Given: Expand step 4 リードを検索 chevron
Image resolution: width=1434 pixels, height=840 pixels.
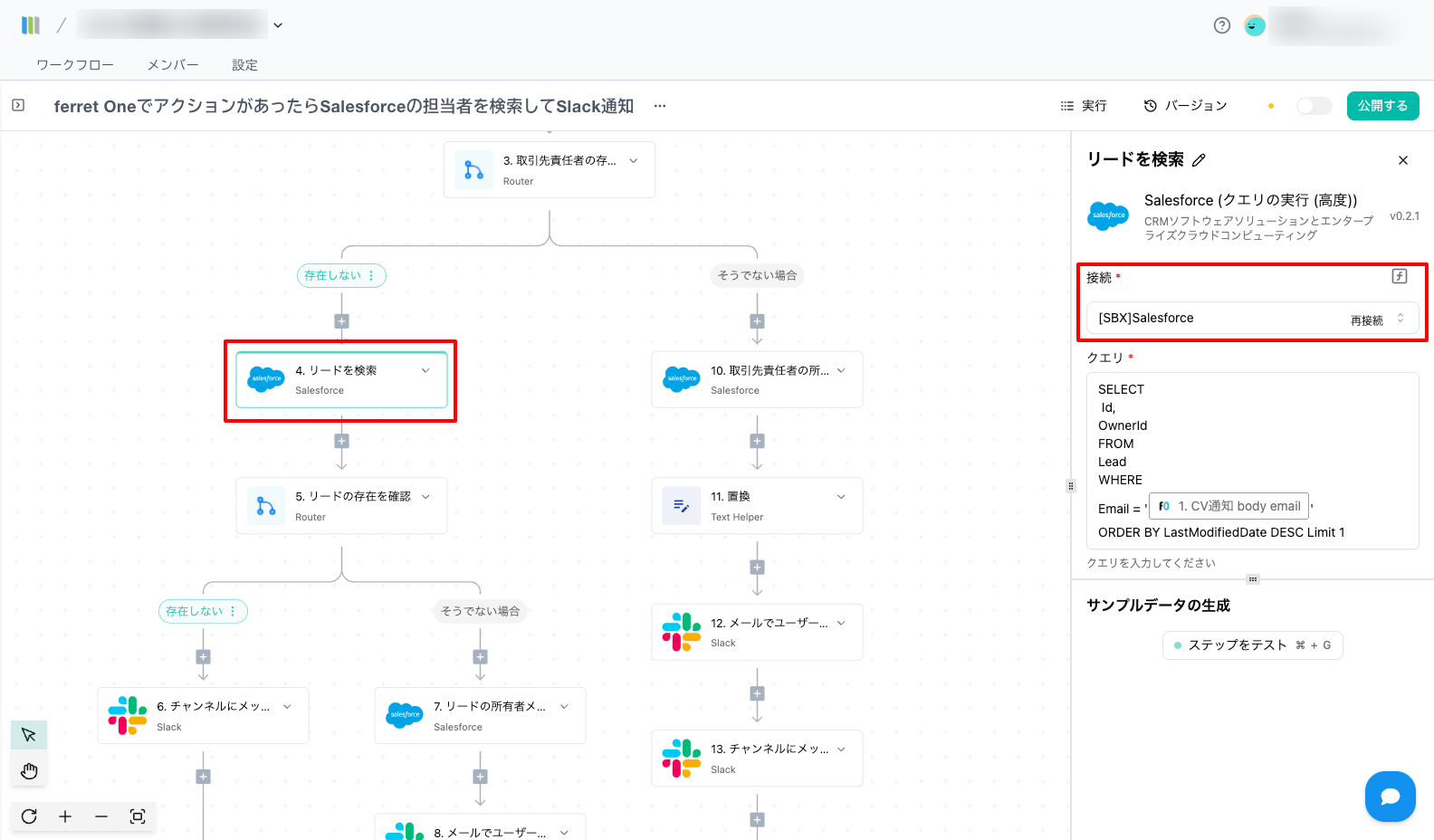Looking at the screenshot, I should coord(425,370).
